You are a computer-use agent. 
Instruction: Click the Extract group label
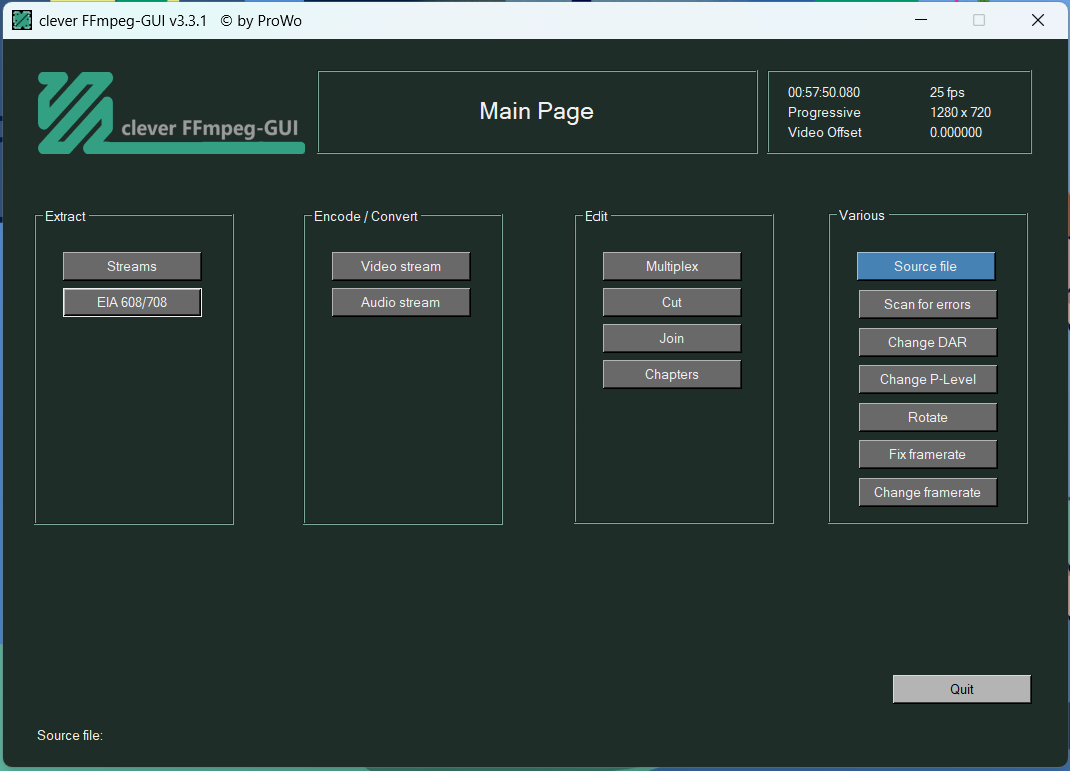(x=65, y=216)
